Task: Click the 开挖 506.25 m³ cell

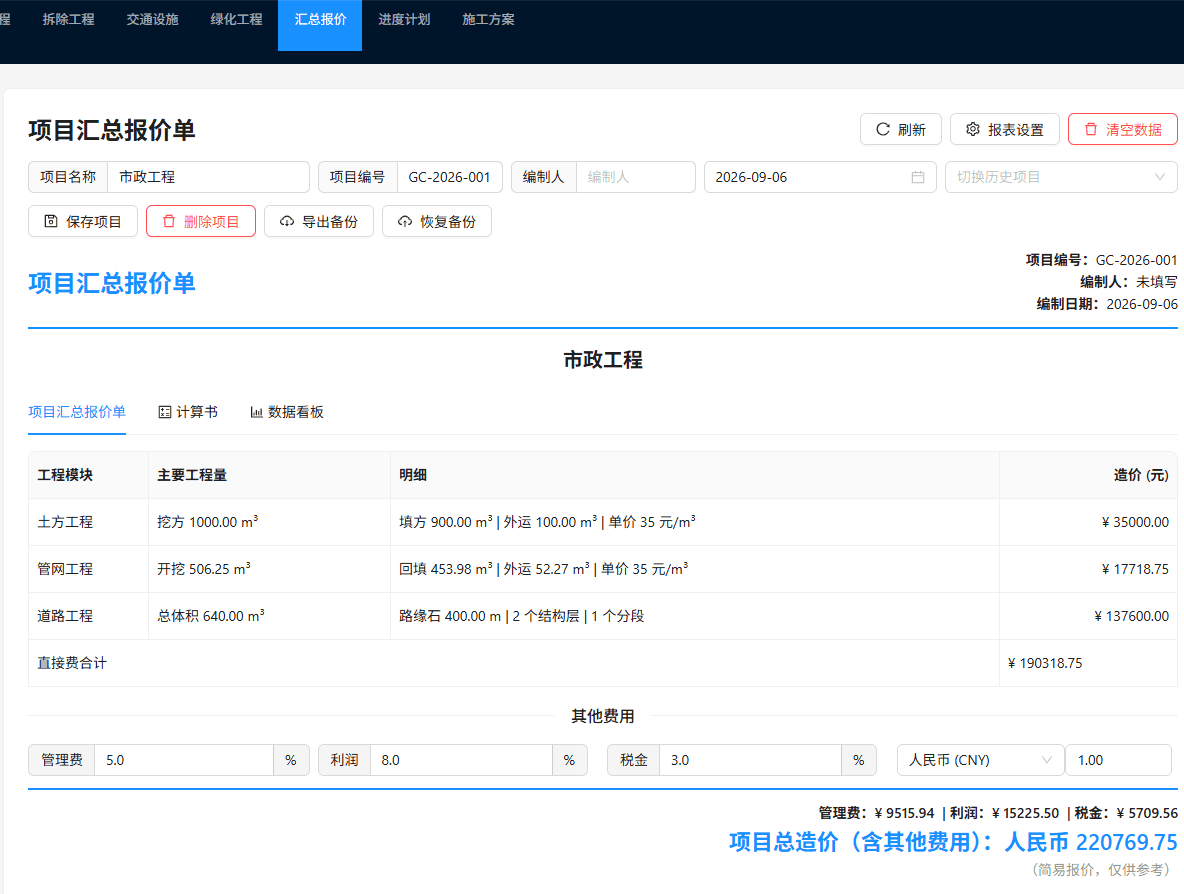Action: [x=269, y=569]
